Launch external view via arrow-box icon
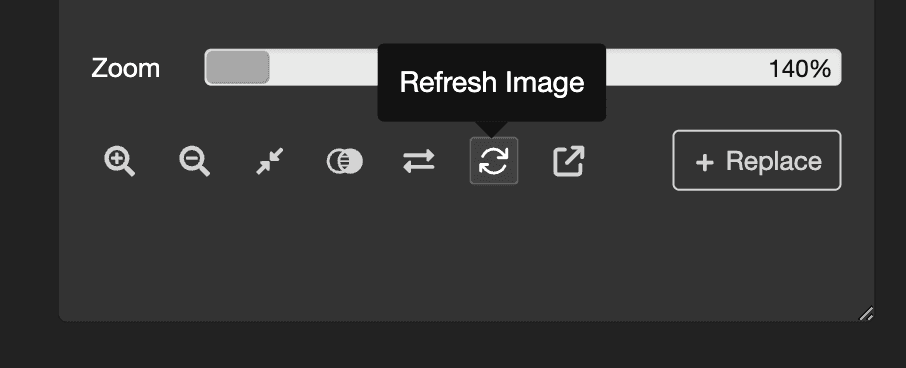Image resolution: width=906 pixels, height=368 pixels. (569, 161)
